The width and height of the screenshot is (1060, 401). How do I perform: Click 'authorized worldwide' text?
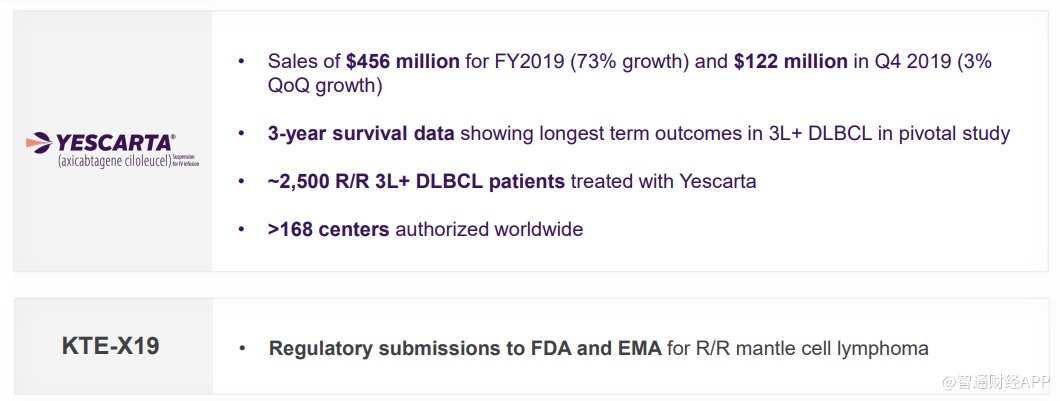(489, 229)
